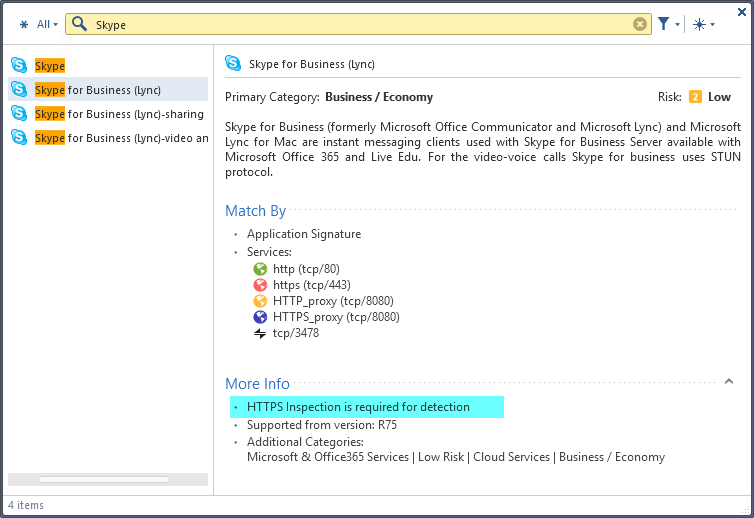Click the http (tcp/80) service text
Screen dimensions: 754x518
(x=306, y=269)
